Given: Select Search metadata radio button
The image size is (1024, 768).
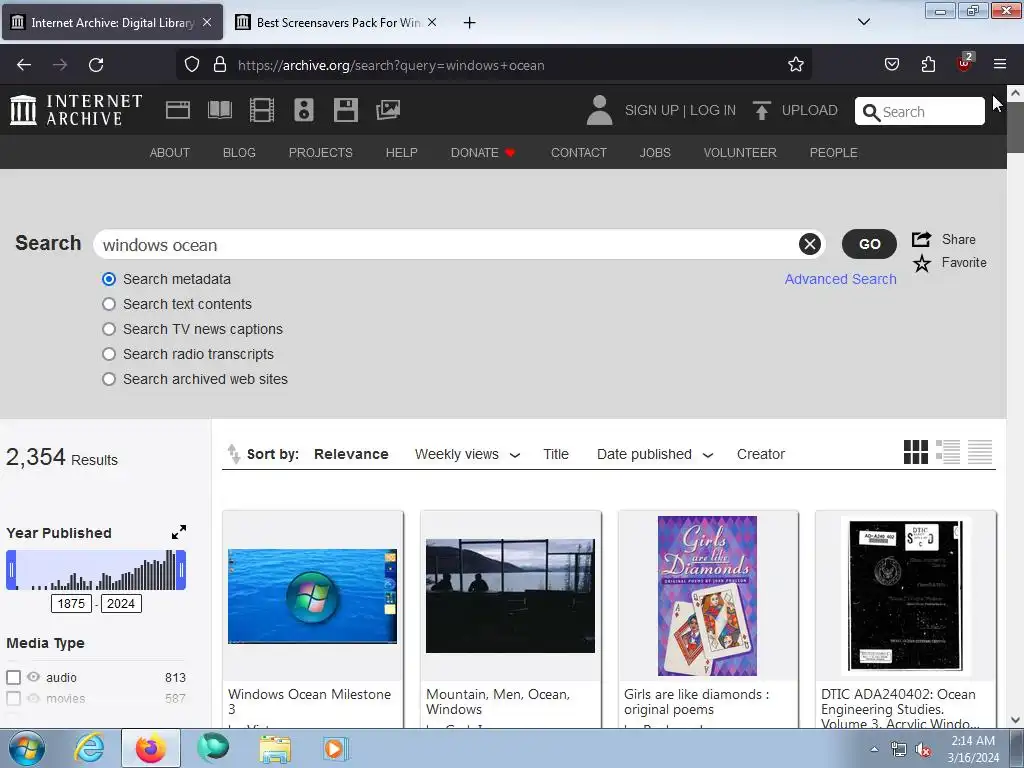Looking at the screenshot, I should 109,279.
